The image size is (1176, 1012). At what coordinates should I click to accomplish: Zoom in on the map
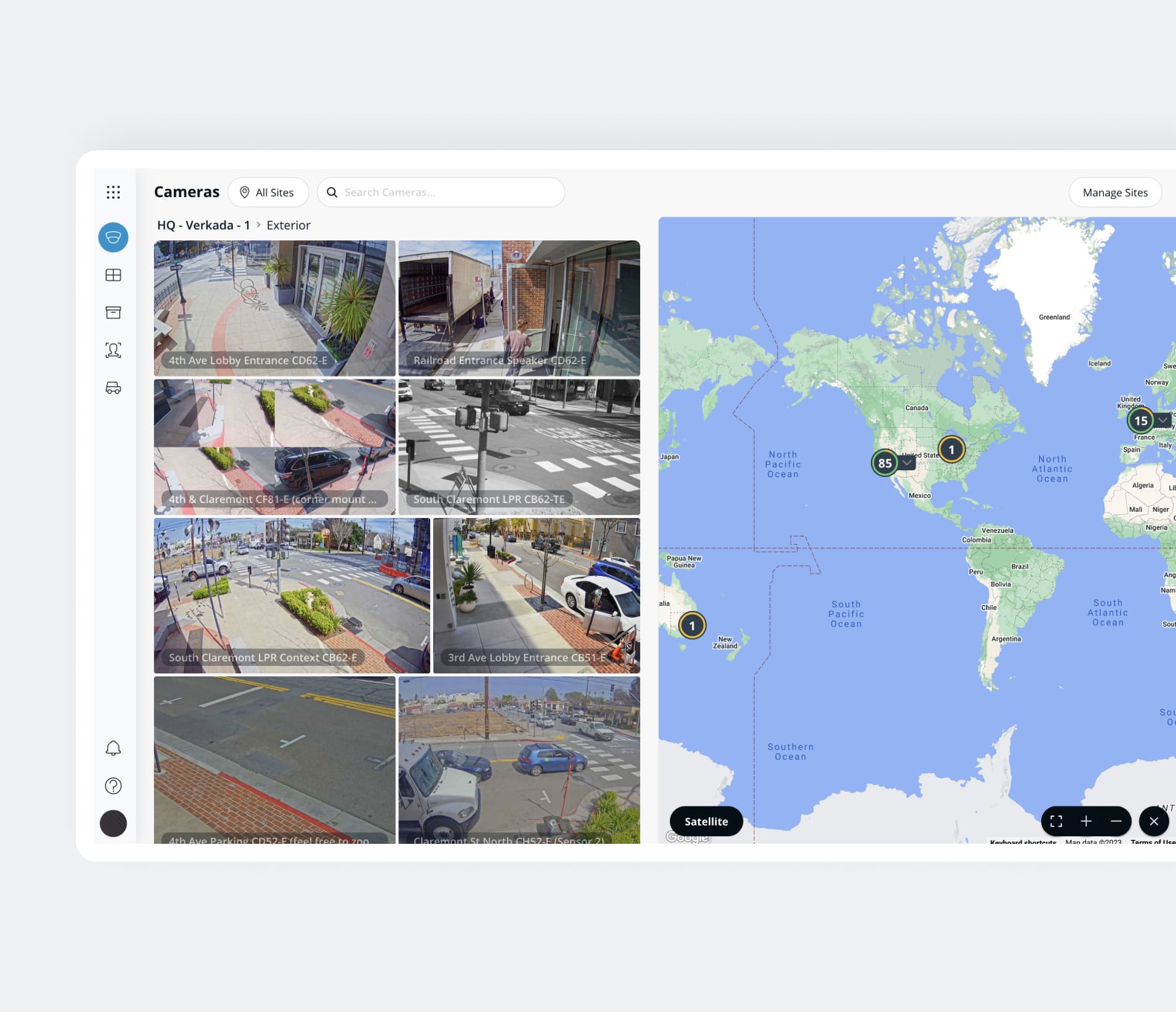click(x=1086, y=822)
